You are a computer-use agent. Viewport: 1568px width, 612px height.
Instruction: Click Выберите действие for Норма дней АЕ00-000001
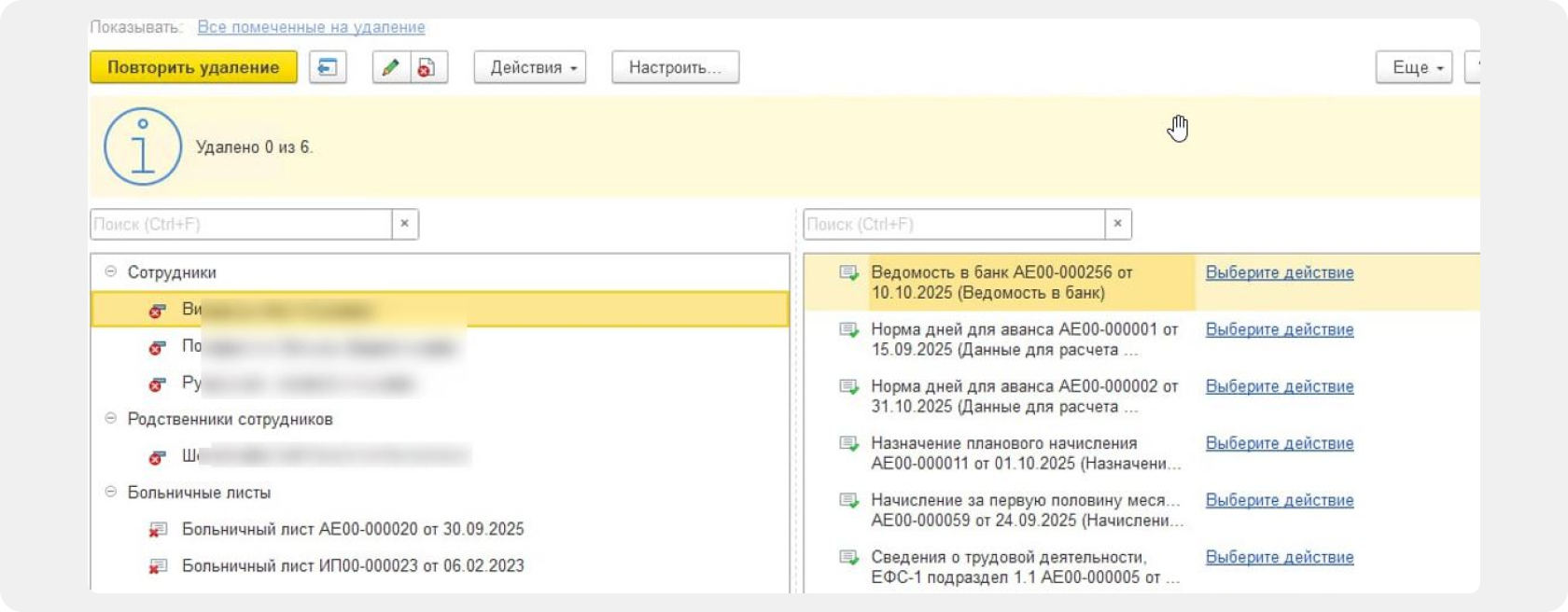coord(1280,329)
